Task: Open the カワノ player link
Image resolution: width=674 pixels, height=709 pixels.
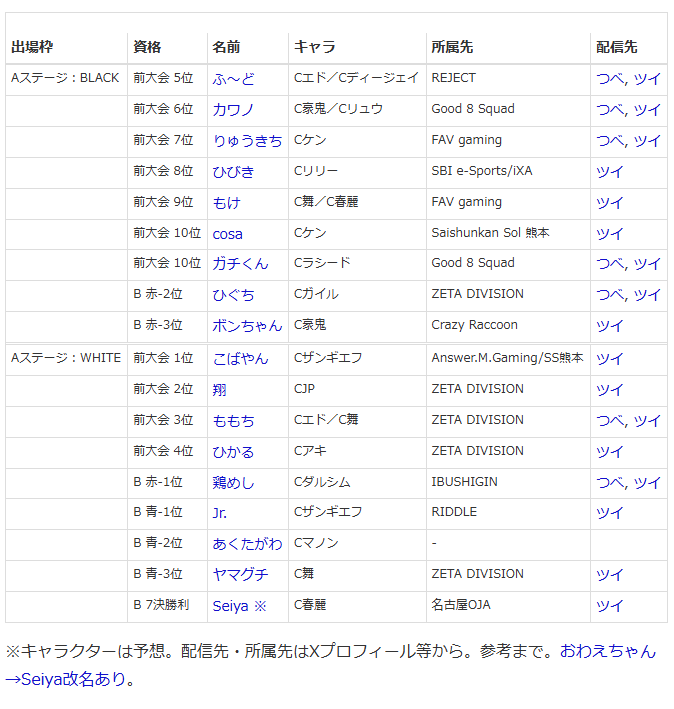Action: 233,110
